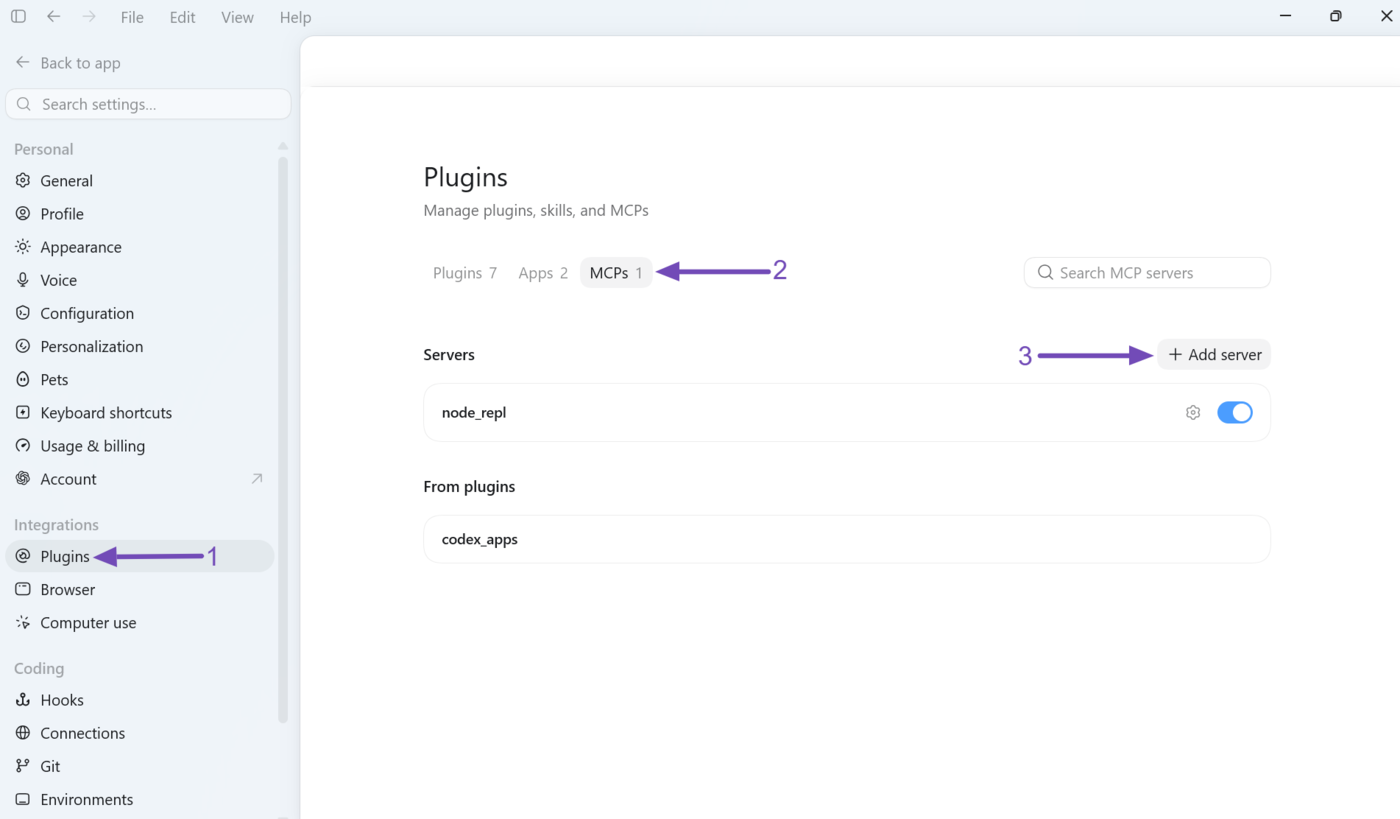Minimize the application window
The image size is (1400, 819).
(1286, 16)
